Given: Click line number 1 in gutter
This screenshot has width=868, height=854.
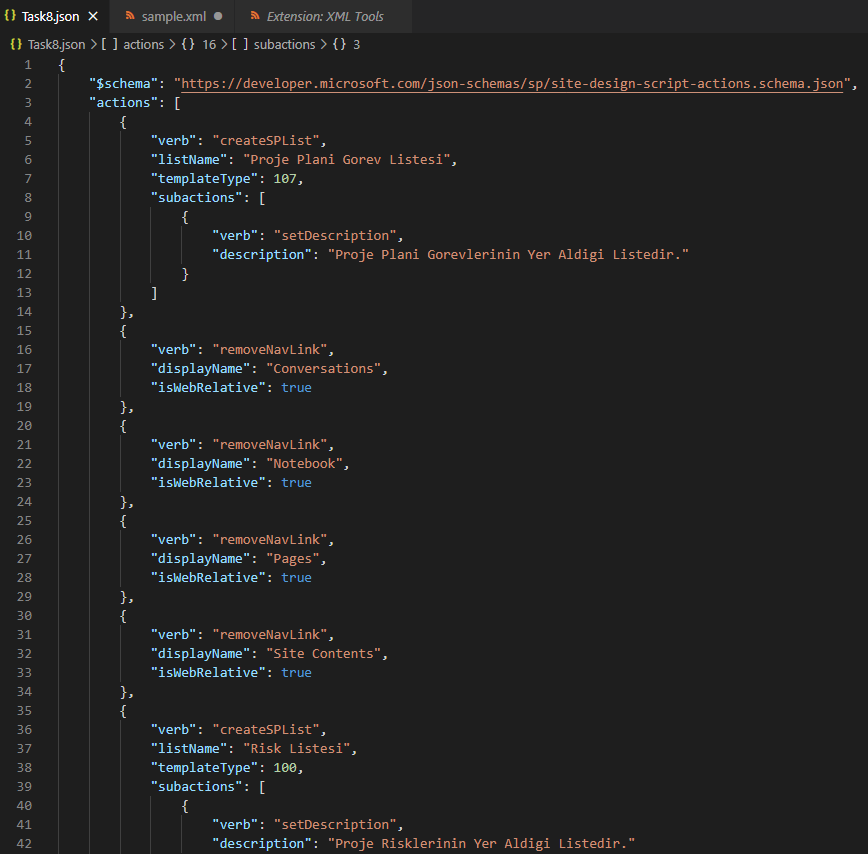Looking at the screenshot, I should point(28,65).
